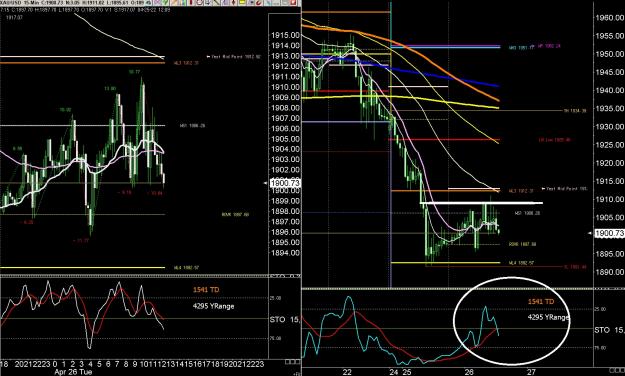Viewport: 625px width, 376px height.
Task: Click the 1914.00 price on left axis
Action: point(285,45)
